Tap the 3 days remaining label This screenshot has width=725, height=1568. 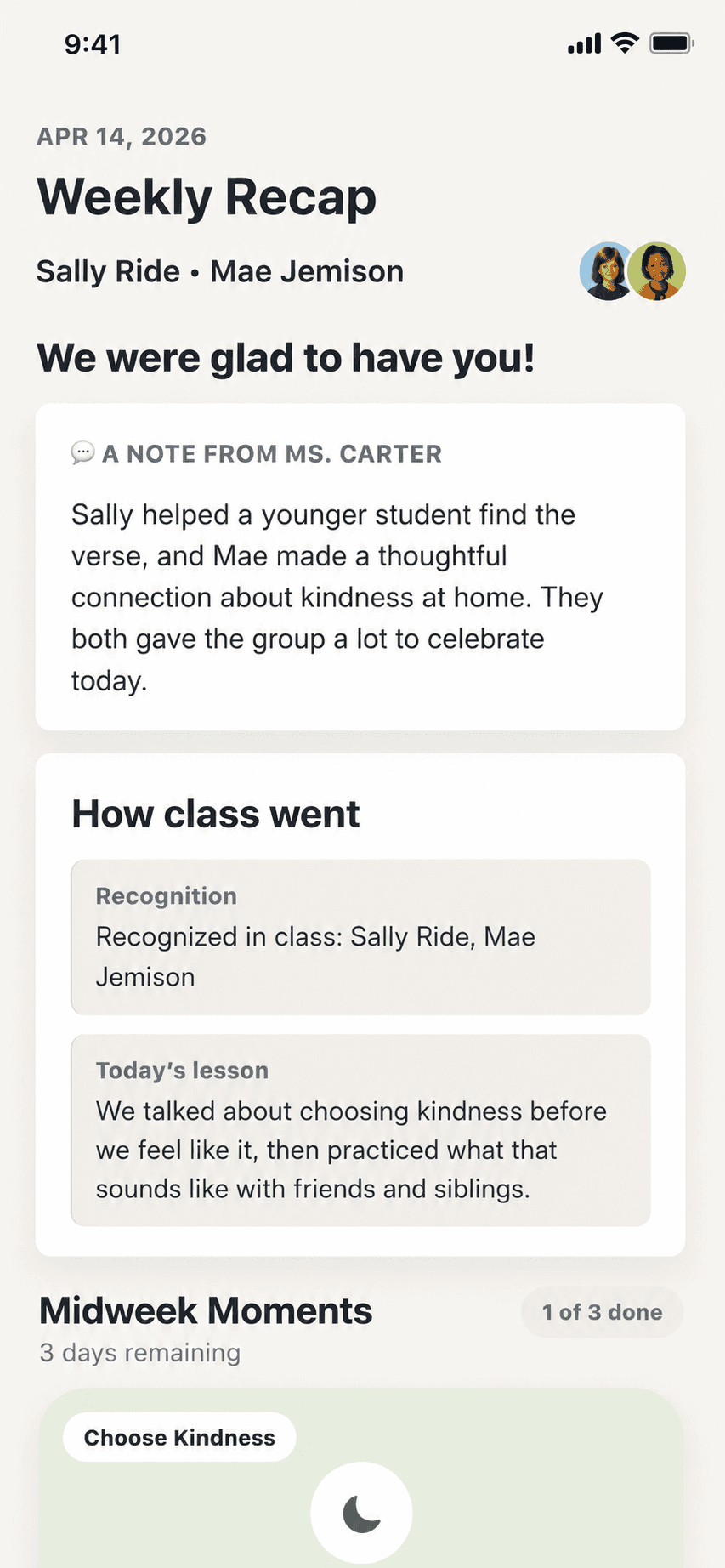[x=140, y=1352]
